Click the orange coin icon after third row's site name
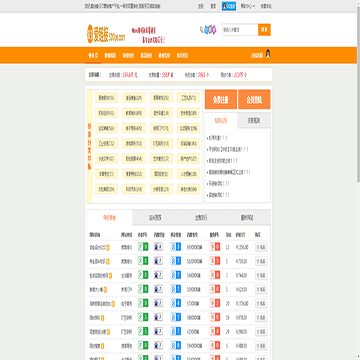This screenshot has height=360, width=360. click(x=110, y=276)
